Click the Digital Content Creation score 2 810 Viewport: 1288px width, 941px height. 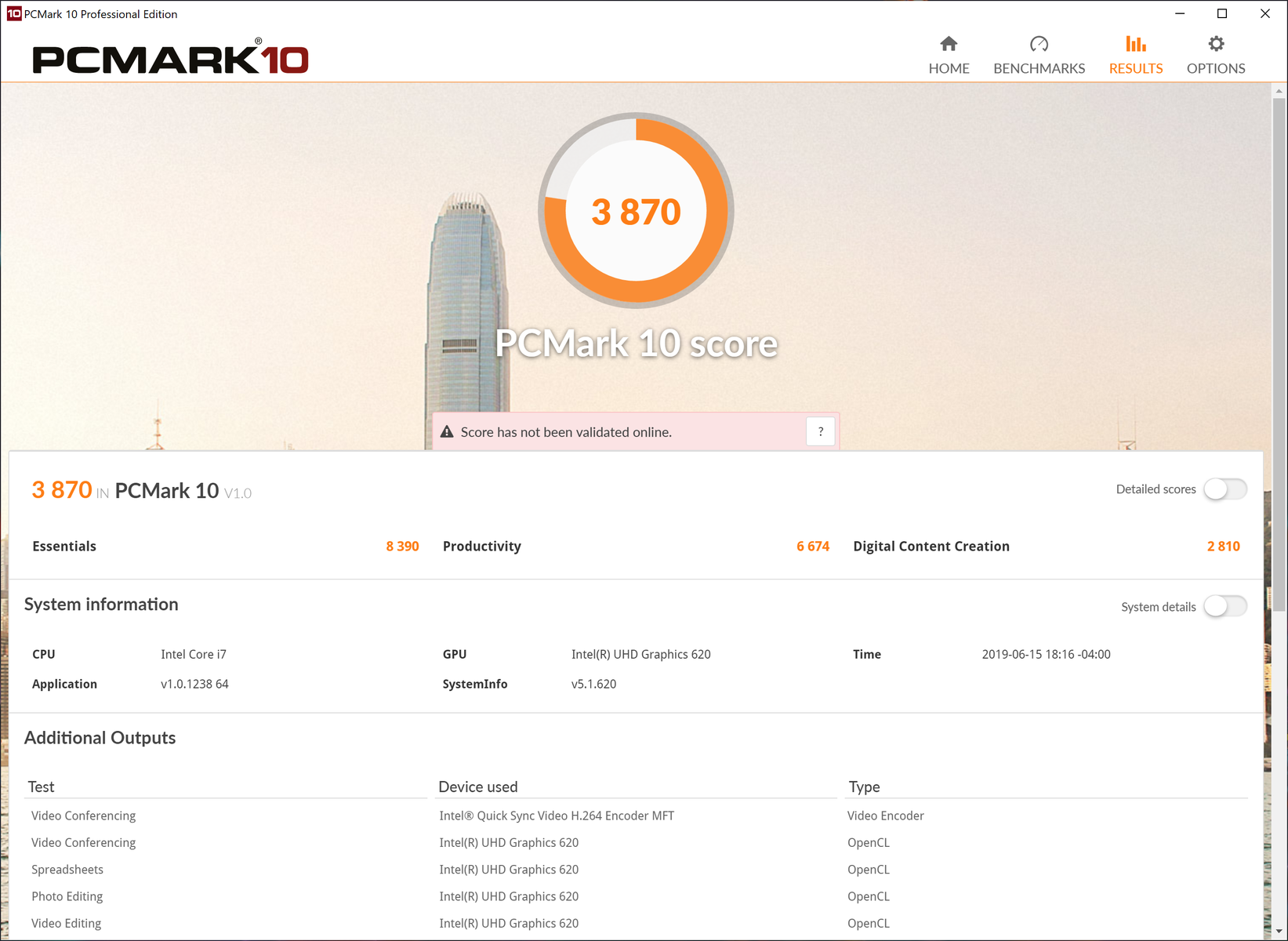[x=1224, y=547]
